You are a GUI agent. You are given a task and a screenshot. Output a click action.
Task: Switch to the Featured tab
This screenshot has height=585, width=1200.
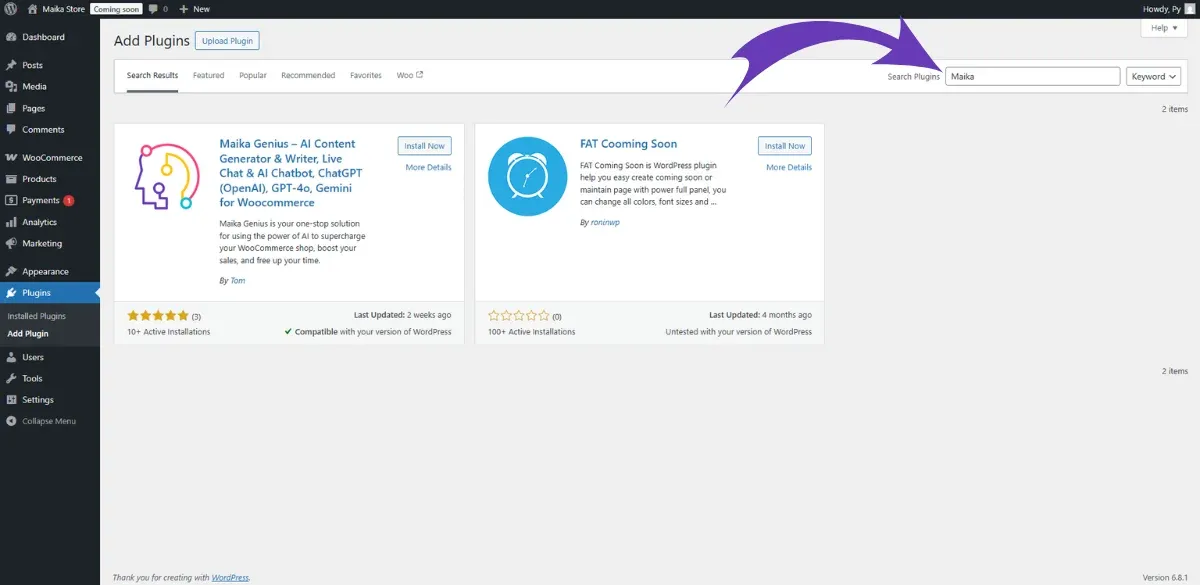click(x=208, y=76)
